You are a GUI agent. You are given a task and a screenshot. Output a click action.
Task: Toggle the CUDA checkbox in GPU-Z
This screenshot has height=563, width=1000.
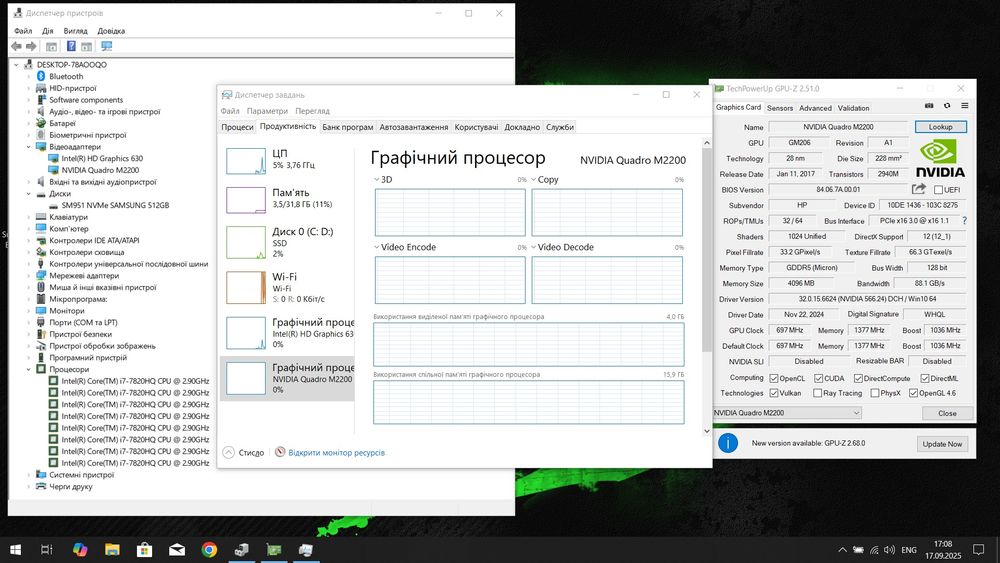818,378
